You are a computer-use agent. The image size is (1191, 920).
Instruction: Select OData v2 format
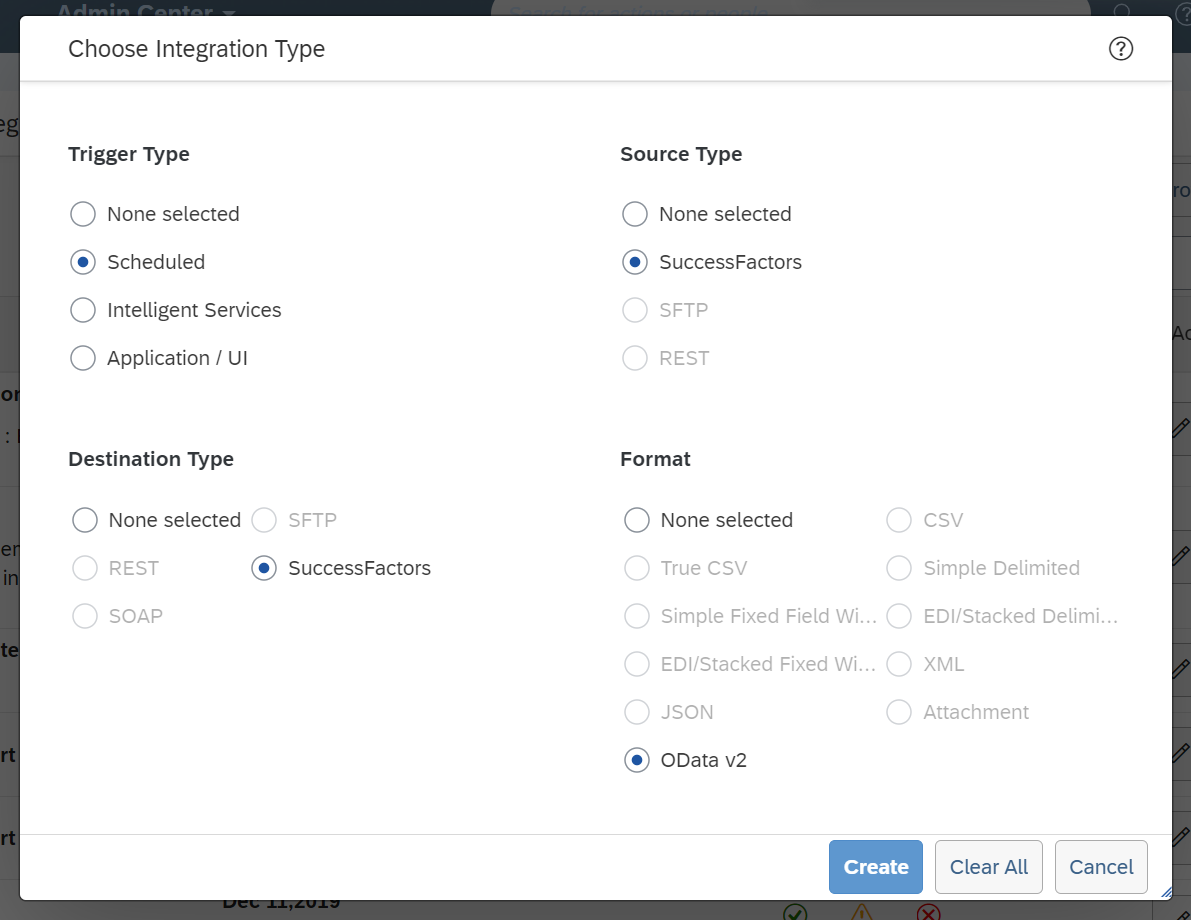point(637,760)
